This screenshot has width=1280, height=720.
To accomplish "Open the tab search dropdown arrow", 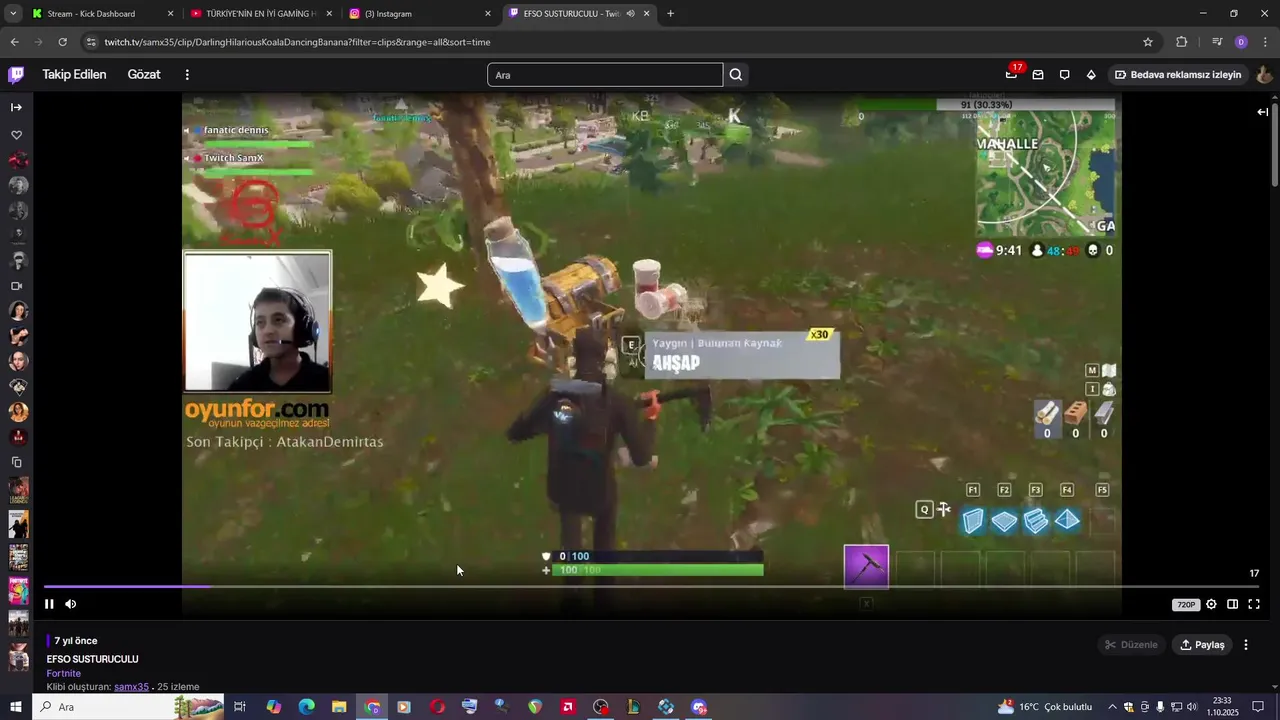I will click(13, 14).
